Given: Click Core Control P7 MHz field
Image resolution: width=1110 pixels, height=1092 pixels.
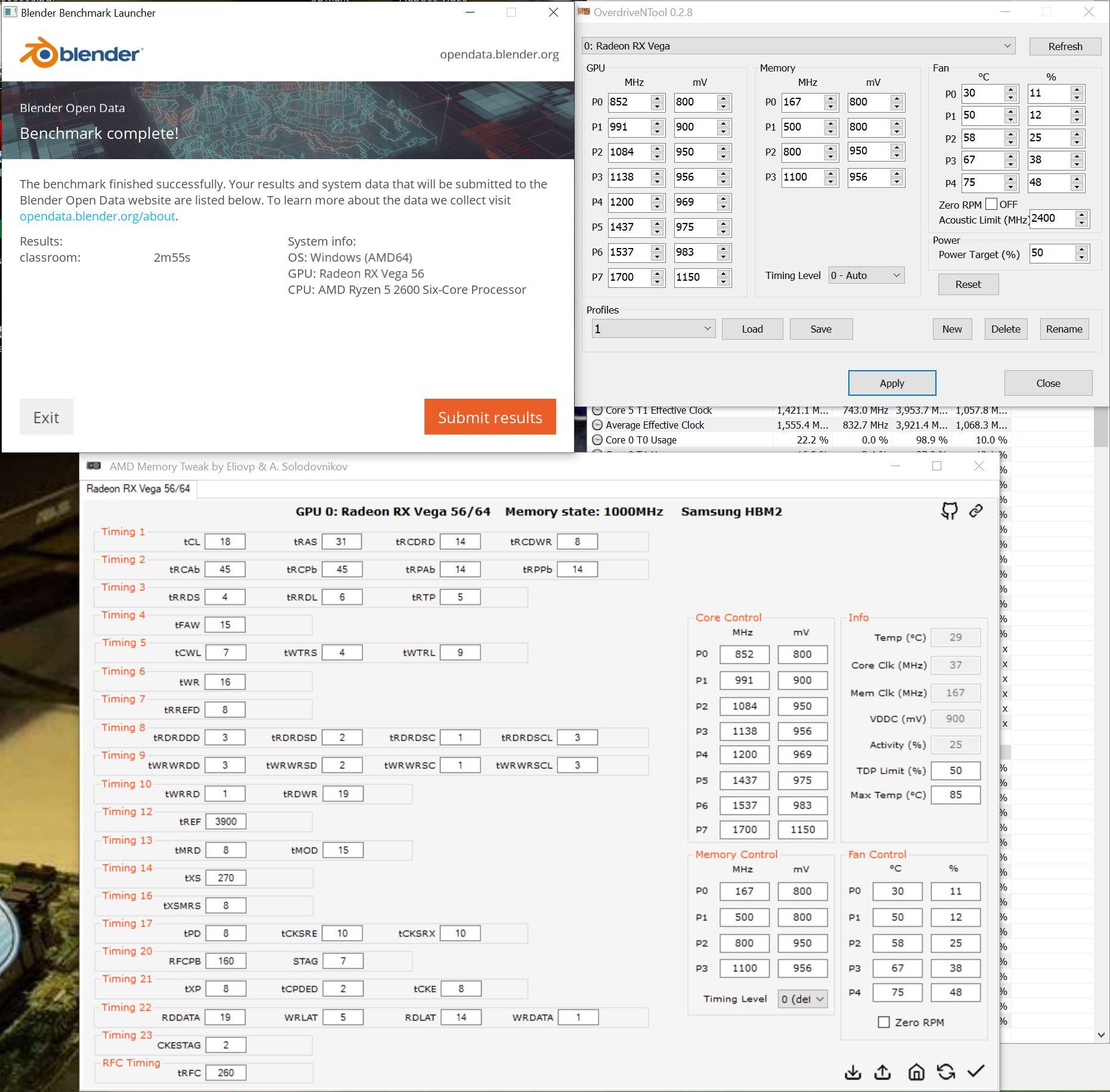Looking at the screenshot, I should 745,830.
